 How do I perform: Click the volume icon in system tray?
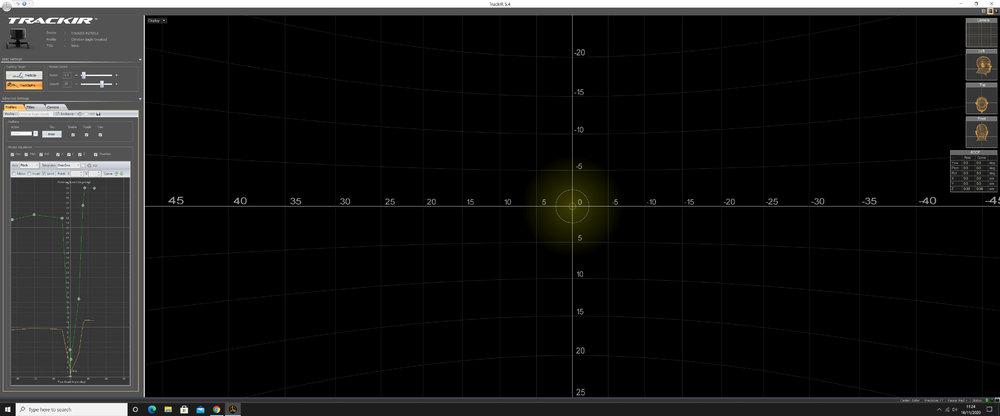[x=955, y=409]
